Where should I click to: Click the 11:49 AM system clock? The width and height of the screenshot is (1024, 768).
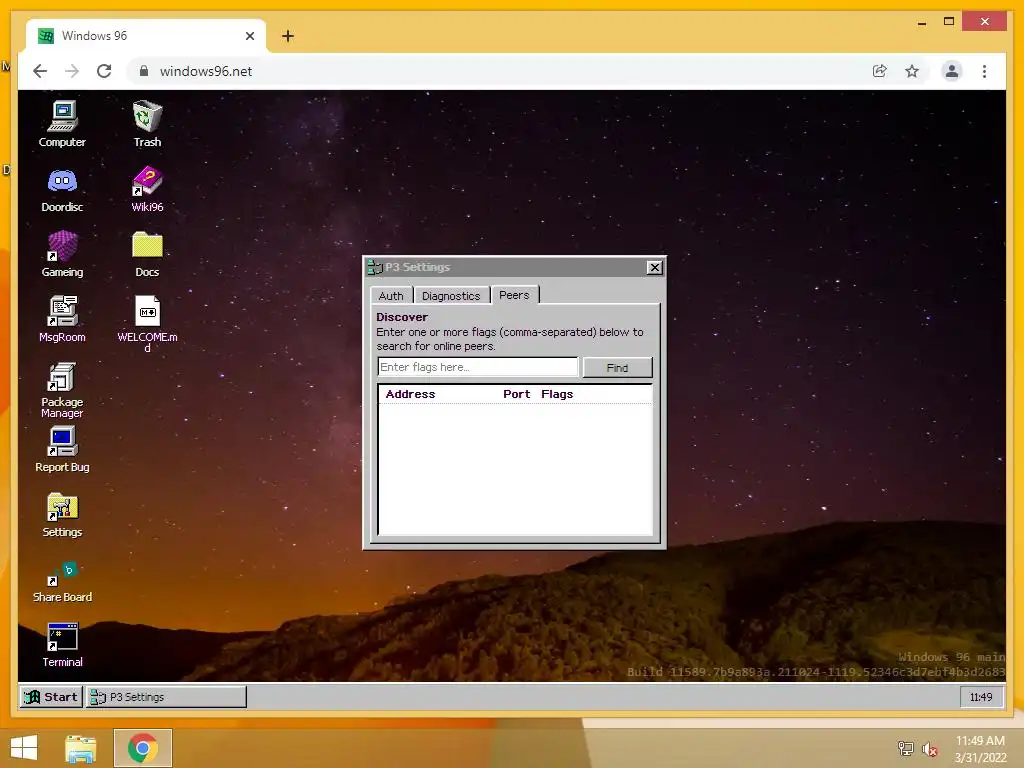click(980, 749)
